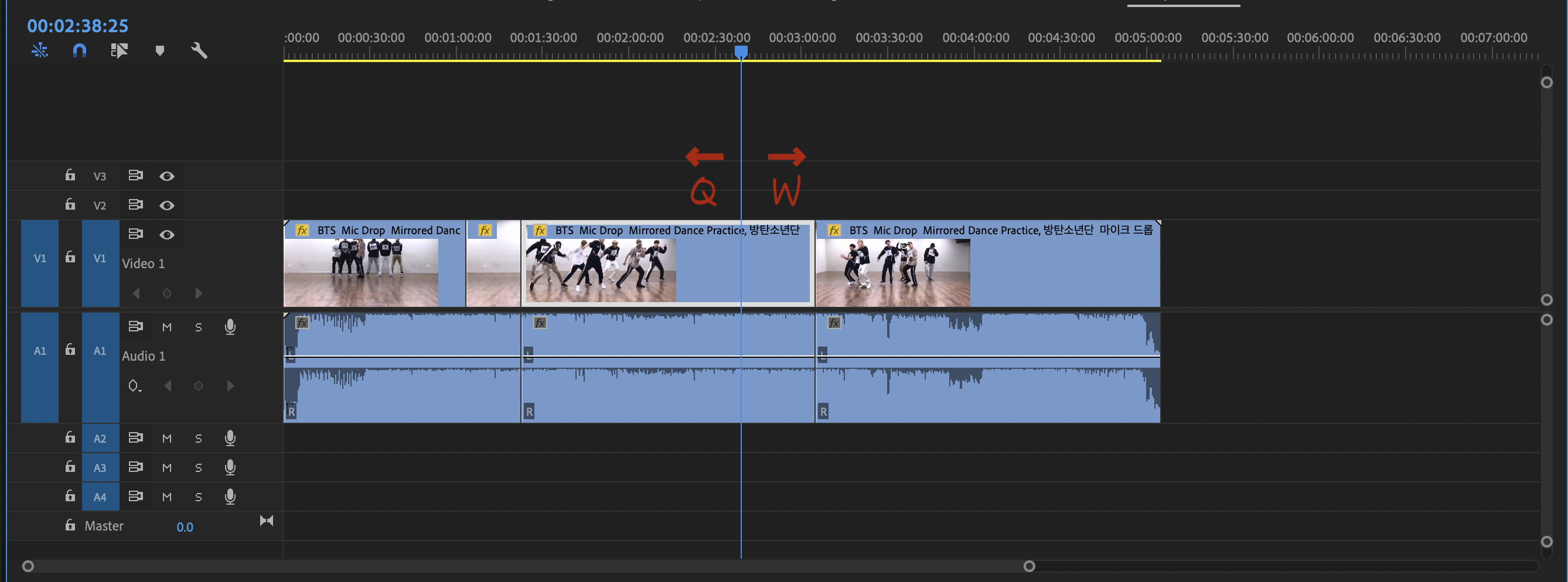This screenshot has height=582, width=1568.
Task: Select third BTS Mic Drop video clip
Action: tap(668, 264)
